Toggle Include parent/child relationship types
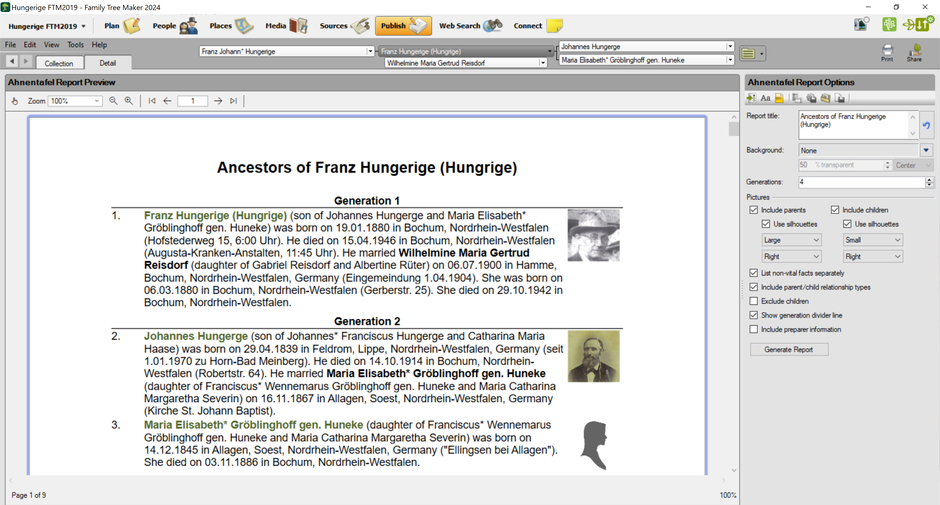Screen dimensions: 940x505 click(x=754, y=287)
